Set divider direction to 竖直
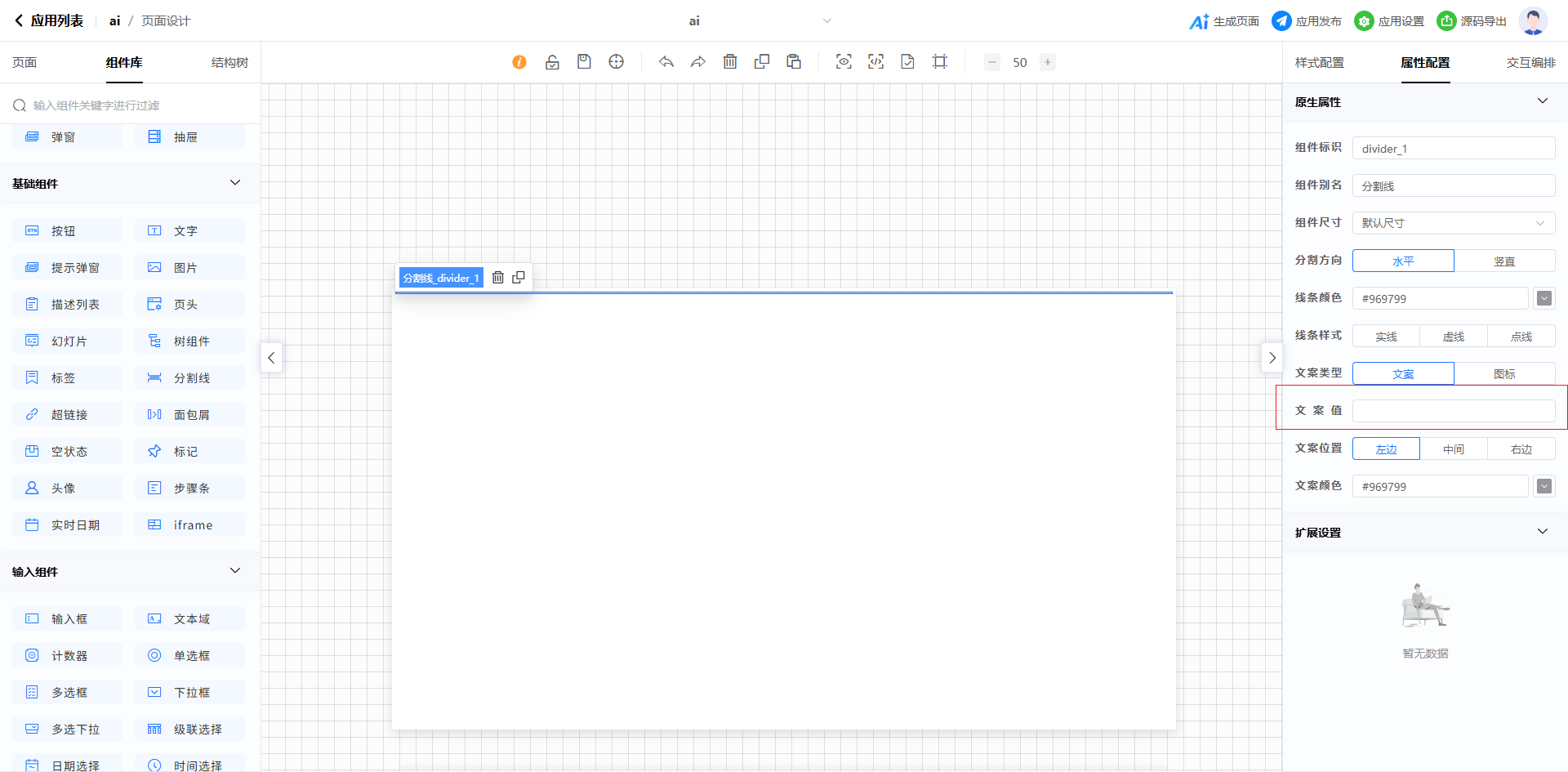 tap(1504, 261)
